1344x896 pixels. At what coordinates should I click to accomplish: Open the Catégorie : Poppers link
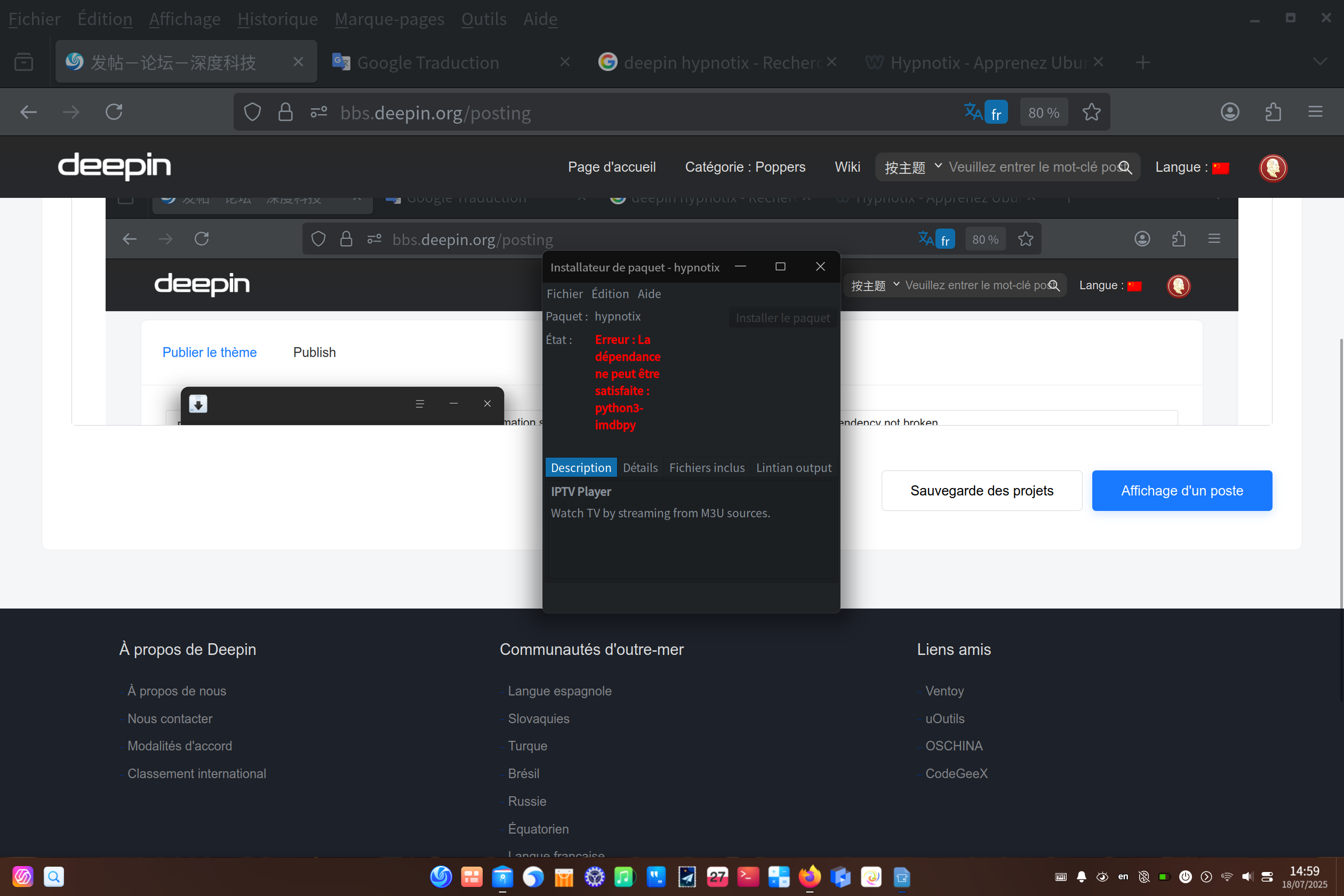point(745,167)
